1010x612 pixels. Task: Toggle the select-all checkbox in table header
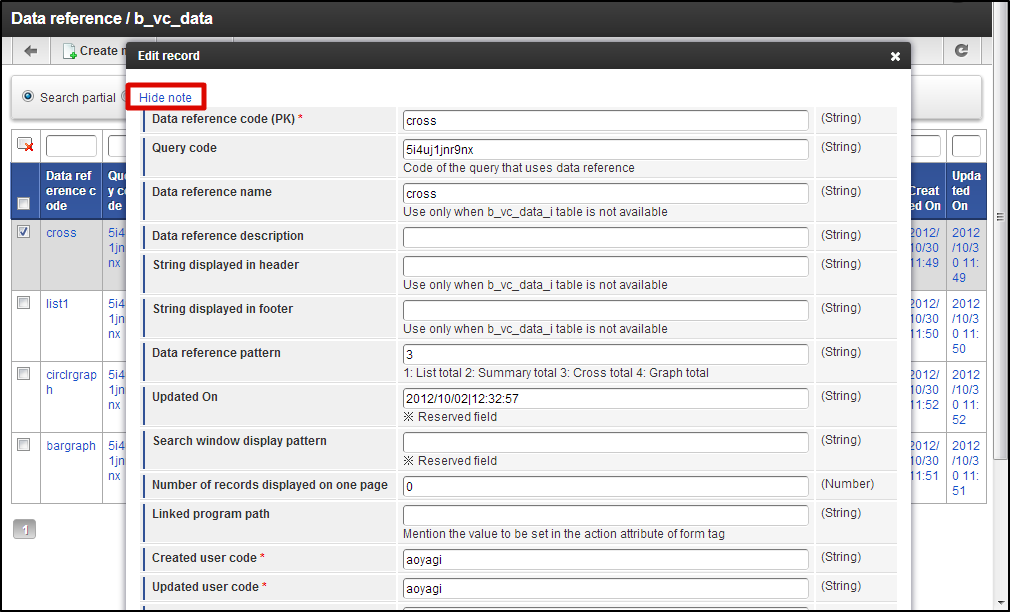tap(24, 204)
